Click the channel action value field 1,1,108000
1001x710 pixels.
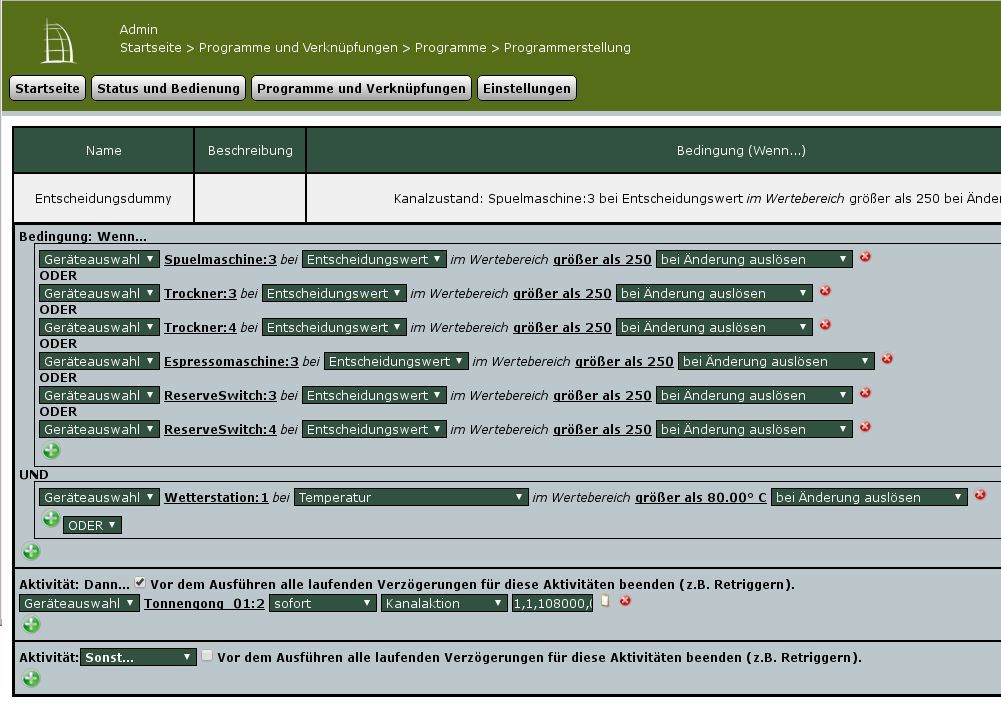point(552,603)
